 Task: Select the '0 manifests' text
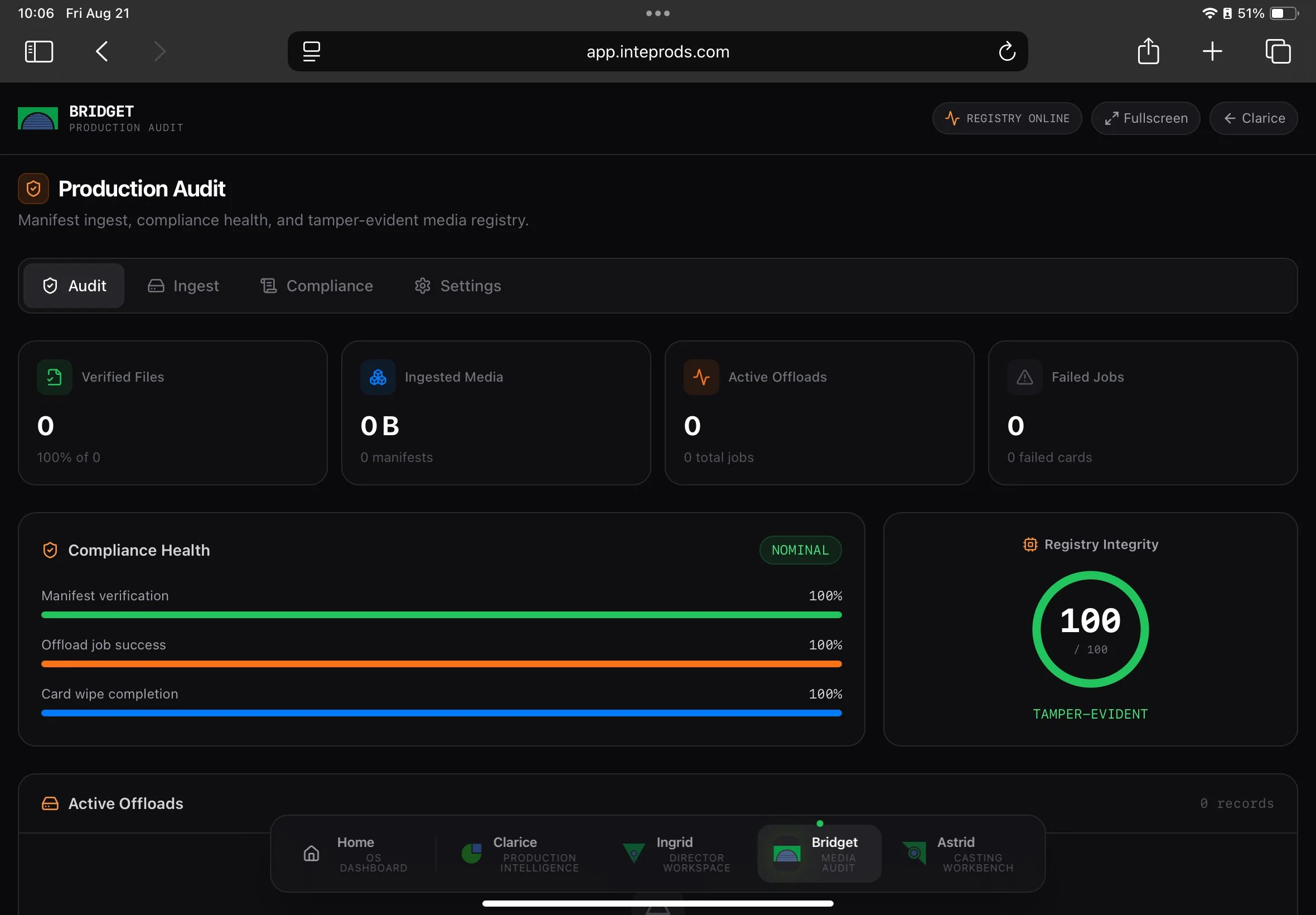[396, 458]
